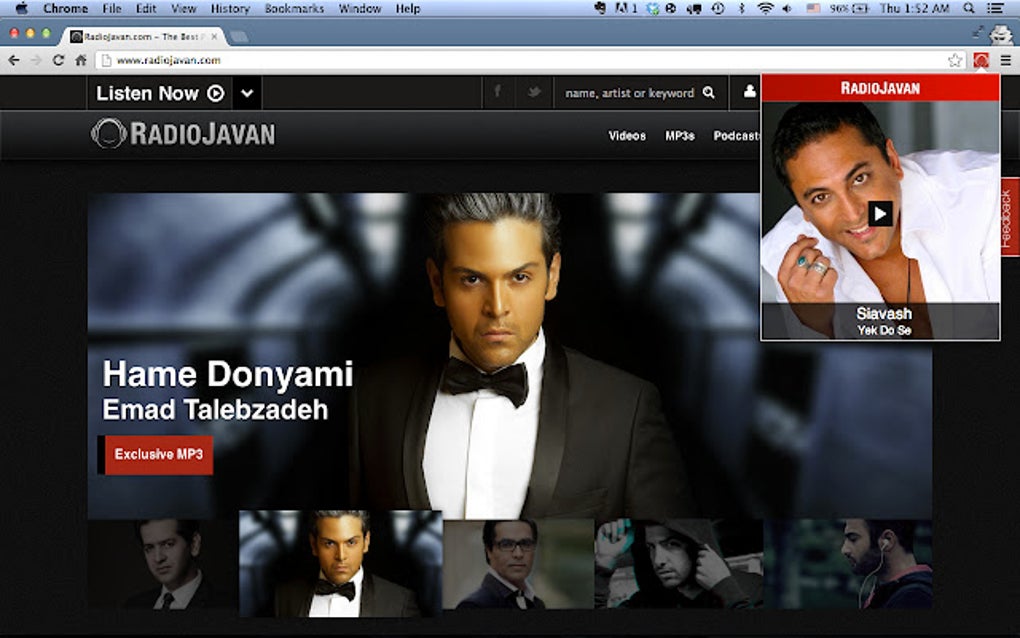Click the Bluetooth status icon
This screenshot has height=638, width=1020.
[741, 8]
